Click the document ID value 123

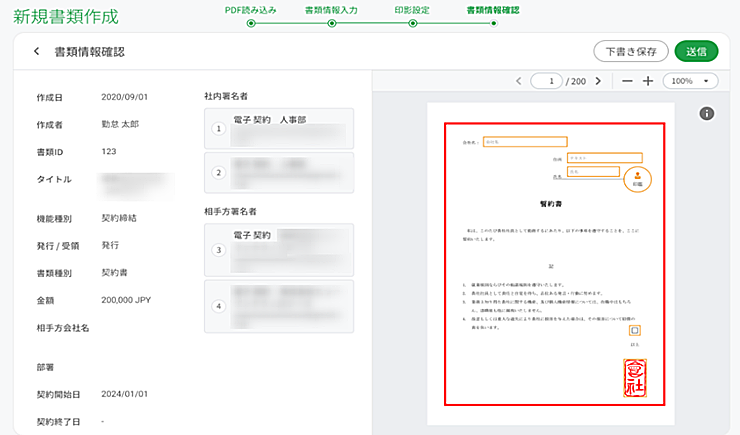point(109,151)
